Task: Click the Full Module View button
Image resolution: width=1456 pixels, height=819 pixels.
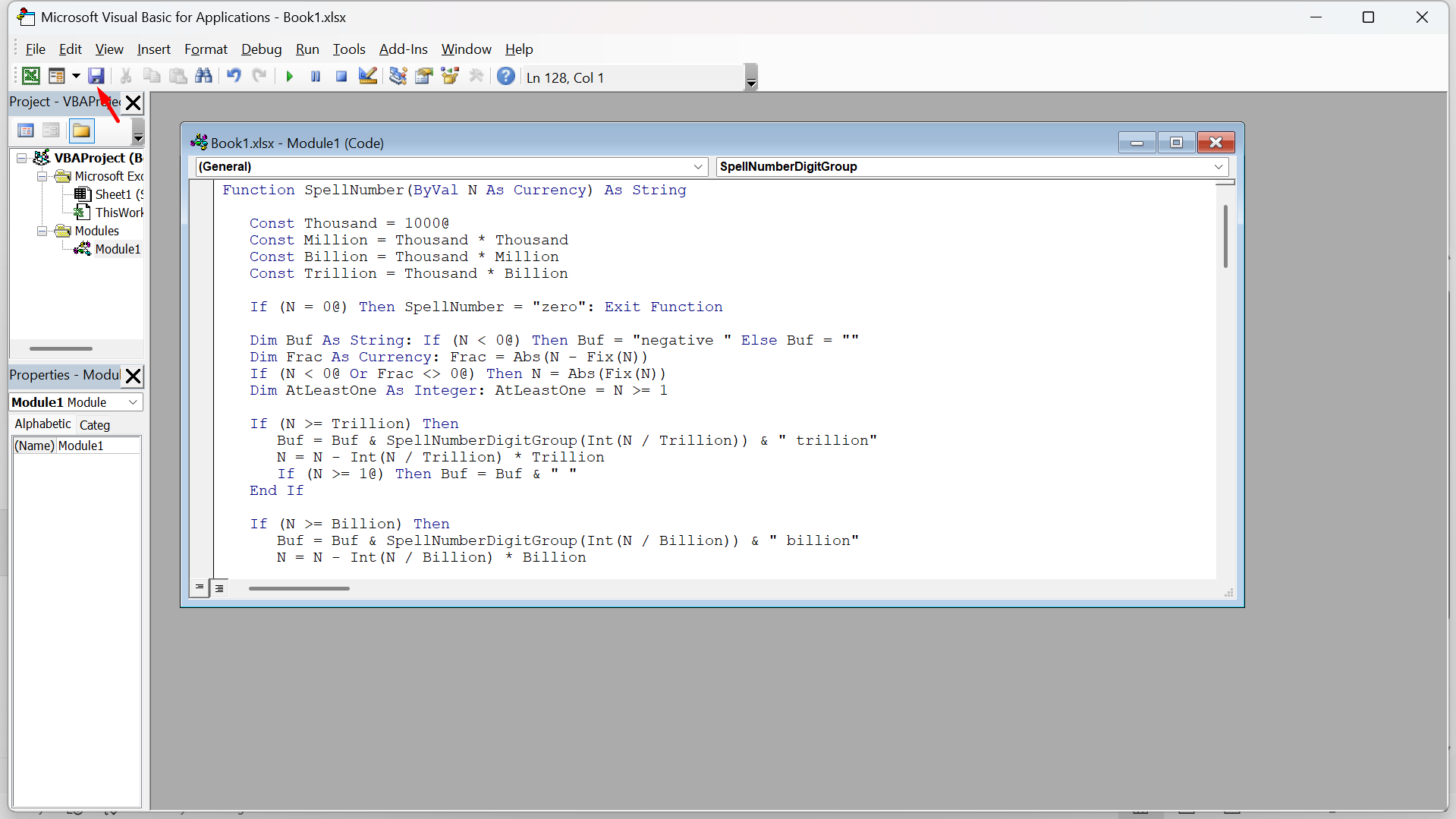Action: (219, 587)
